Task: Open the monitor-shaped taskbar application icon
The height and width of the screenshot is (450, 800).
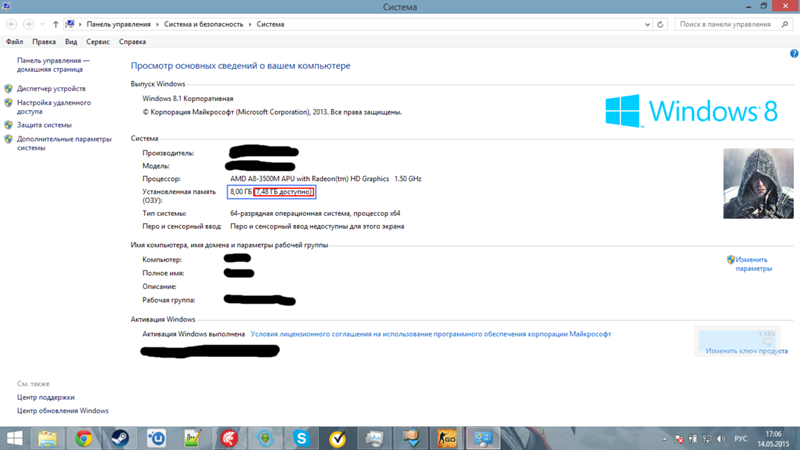Action: pyautogui.click(x=374, y=438)
